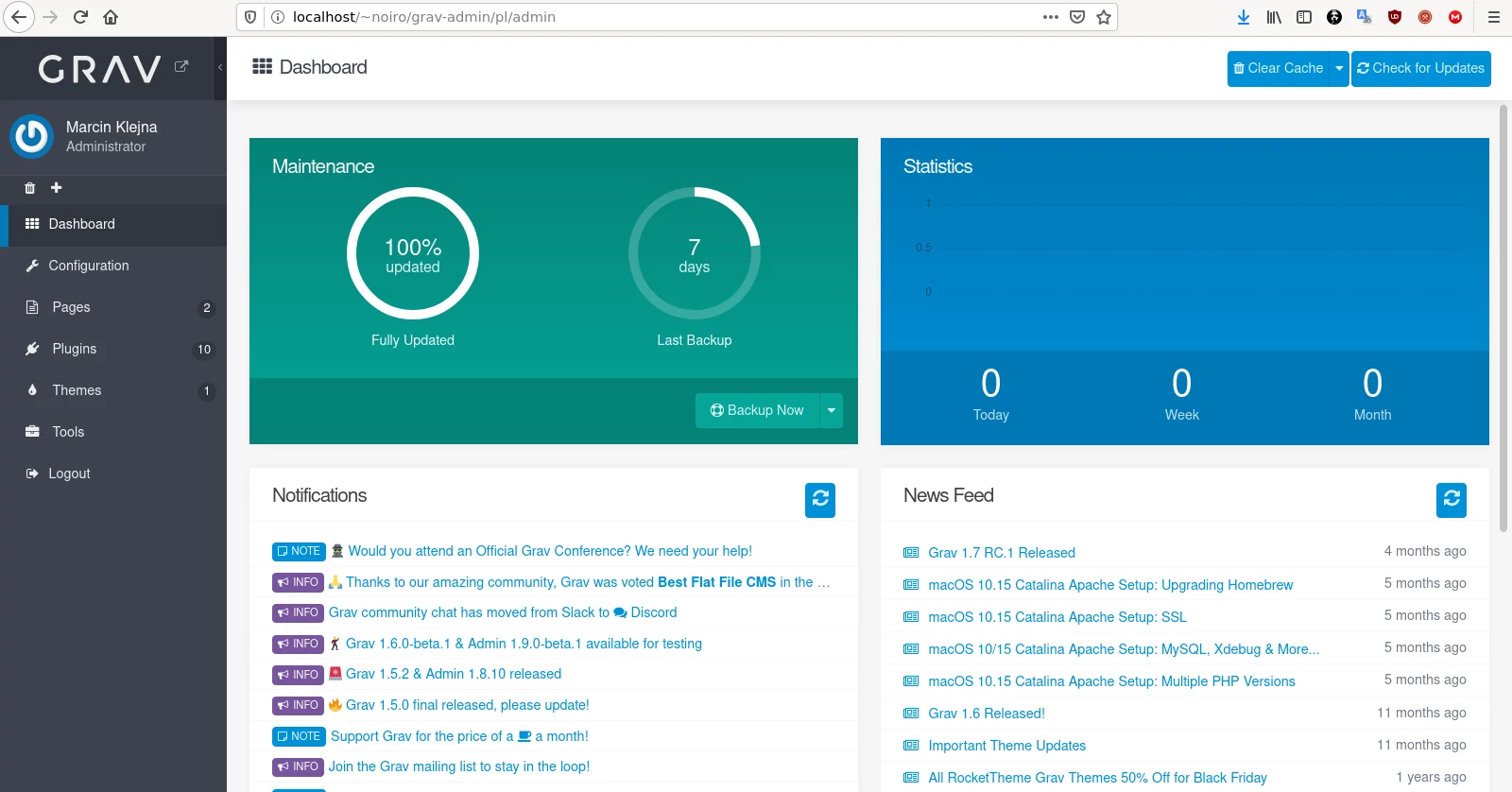This screenshot has height=792, width=1512.
Task: Go to the browser home page icon
Action: pos(111,17)
